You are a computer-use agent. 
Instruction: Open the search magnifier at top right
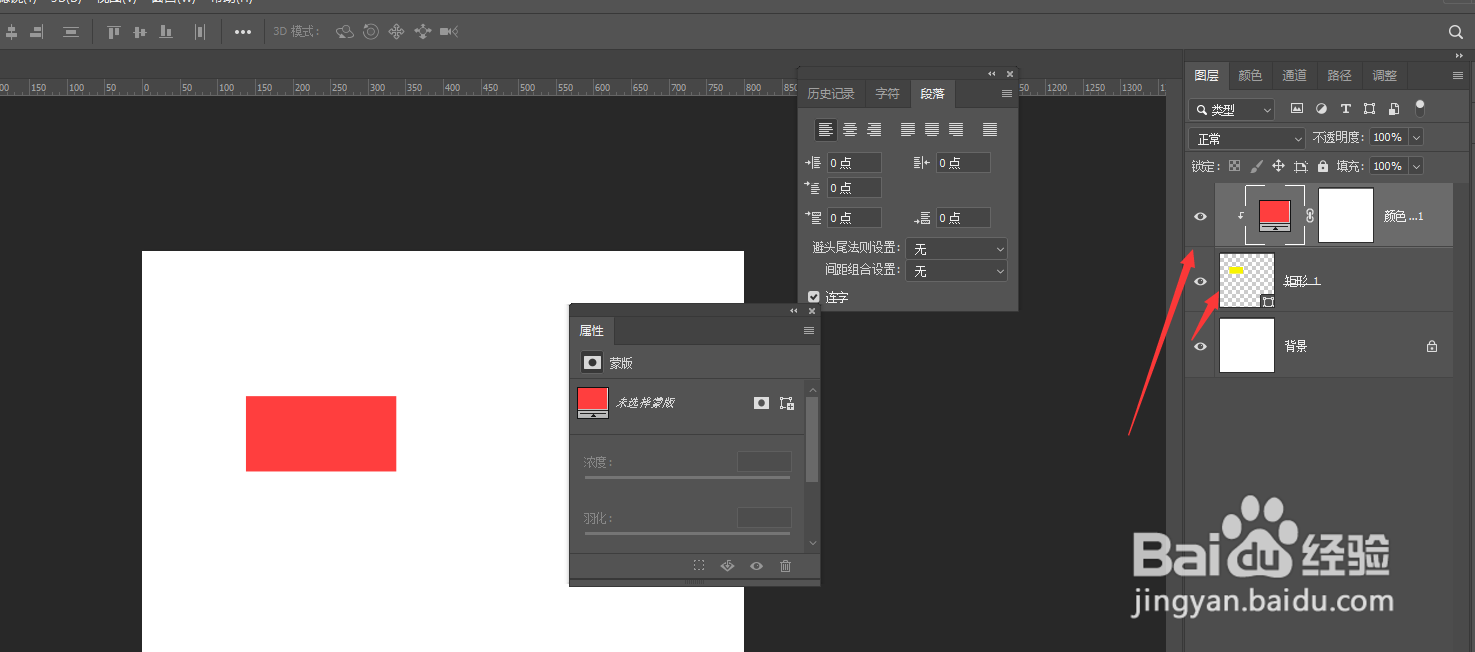pyautogui.click(x=1456, y=32)
